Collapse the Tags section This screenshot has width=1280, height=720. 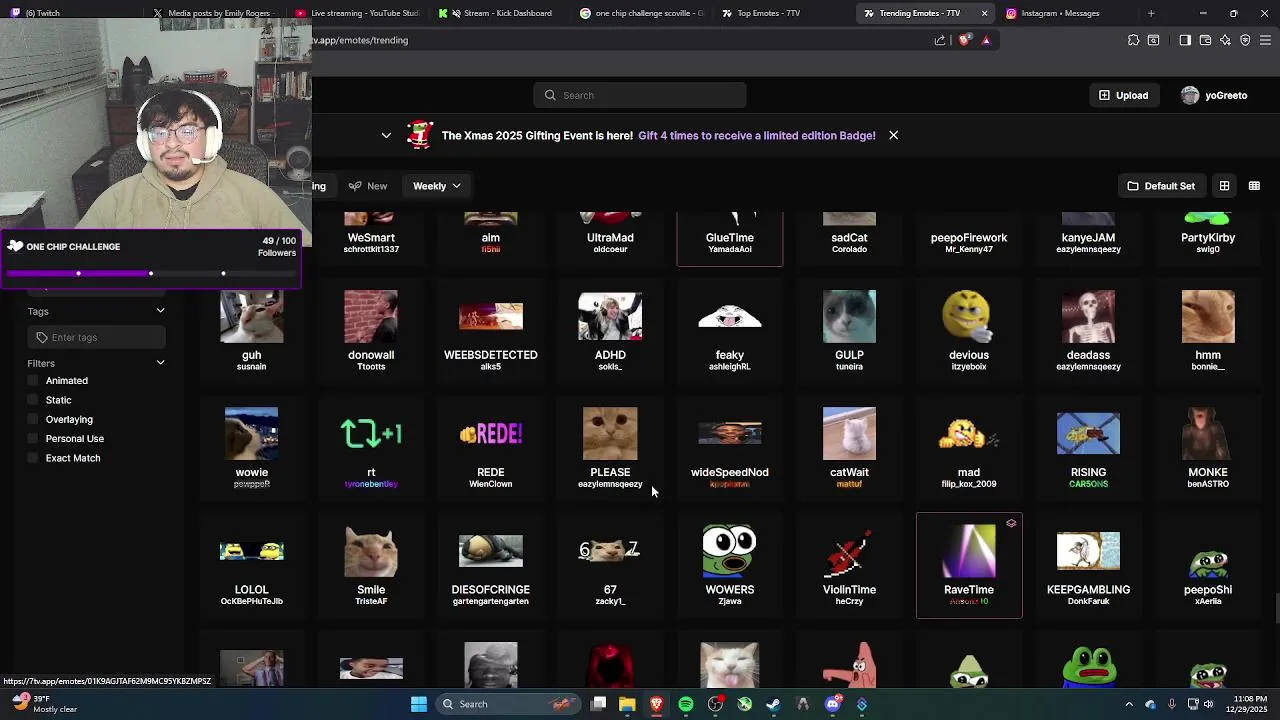160,311
